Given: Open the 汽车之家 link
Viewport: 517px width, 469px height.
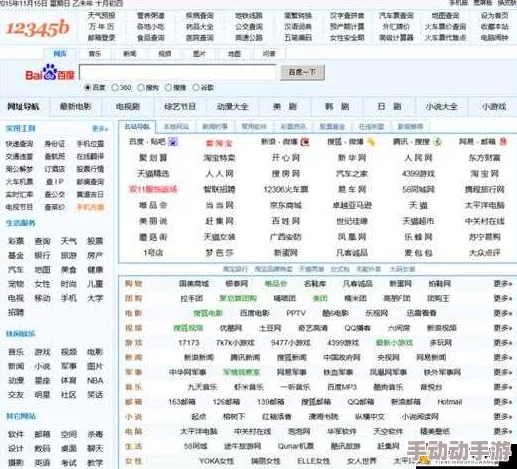Looking at the screenshot, I should point(352,174).
